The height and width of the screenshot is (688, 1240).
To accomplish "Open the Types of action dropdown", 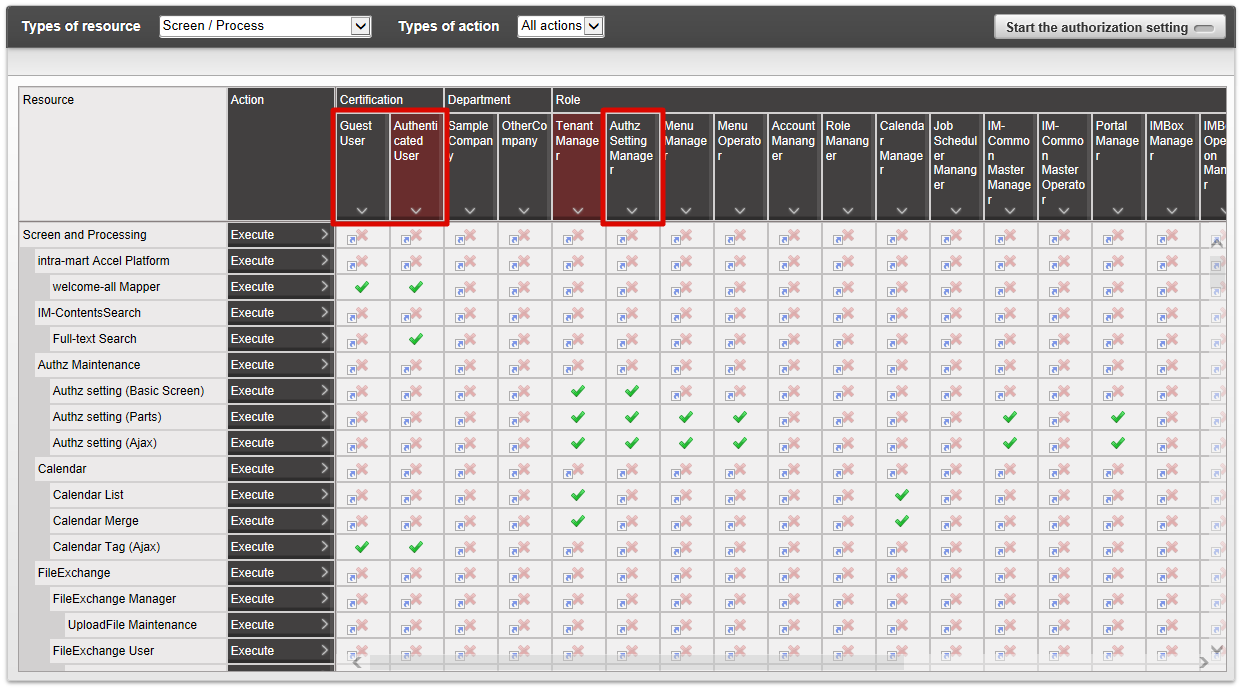I will coord(560,26).
